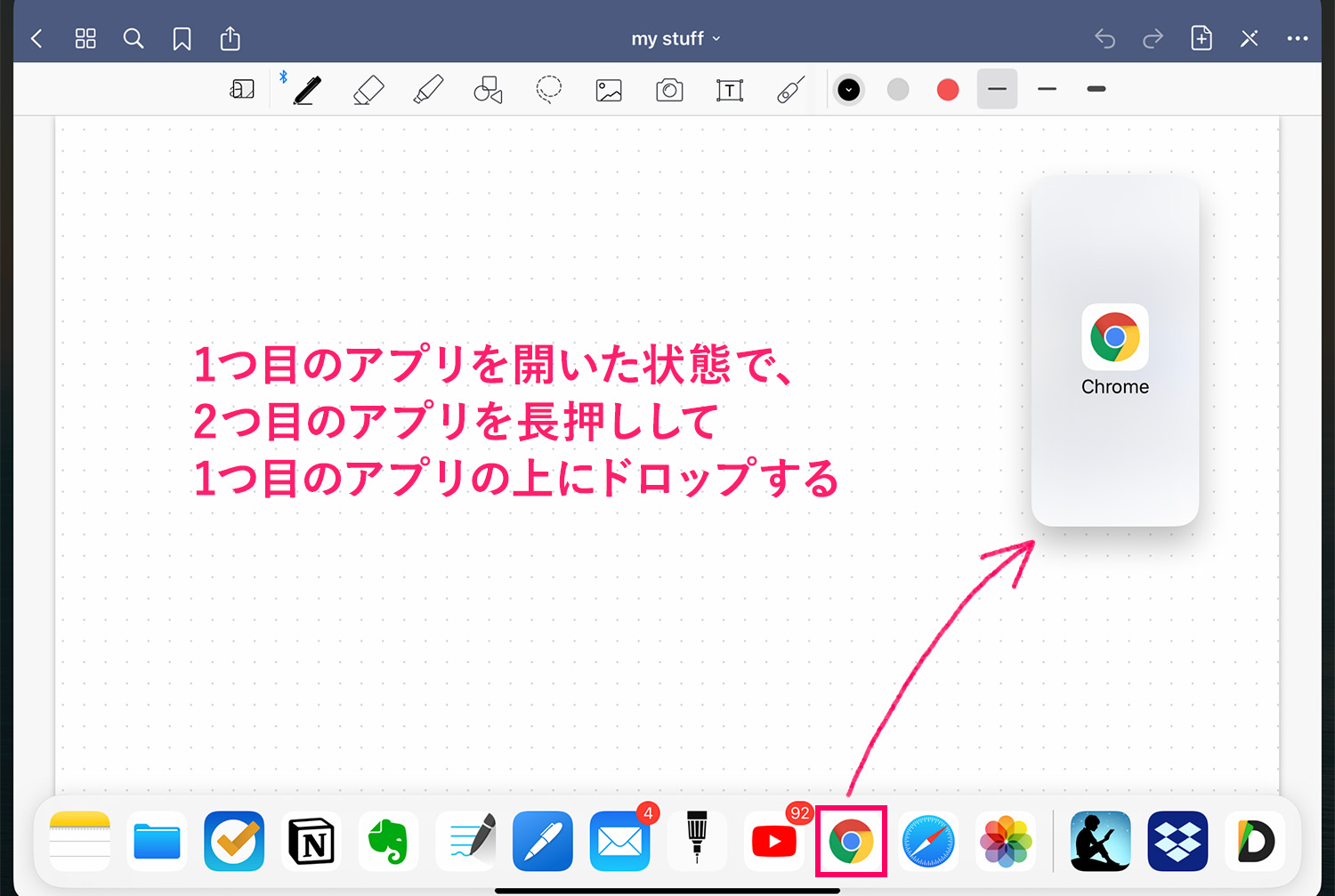
Task: Open the more options ellipsis menu
Action: pos(1298,38)
